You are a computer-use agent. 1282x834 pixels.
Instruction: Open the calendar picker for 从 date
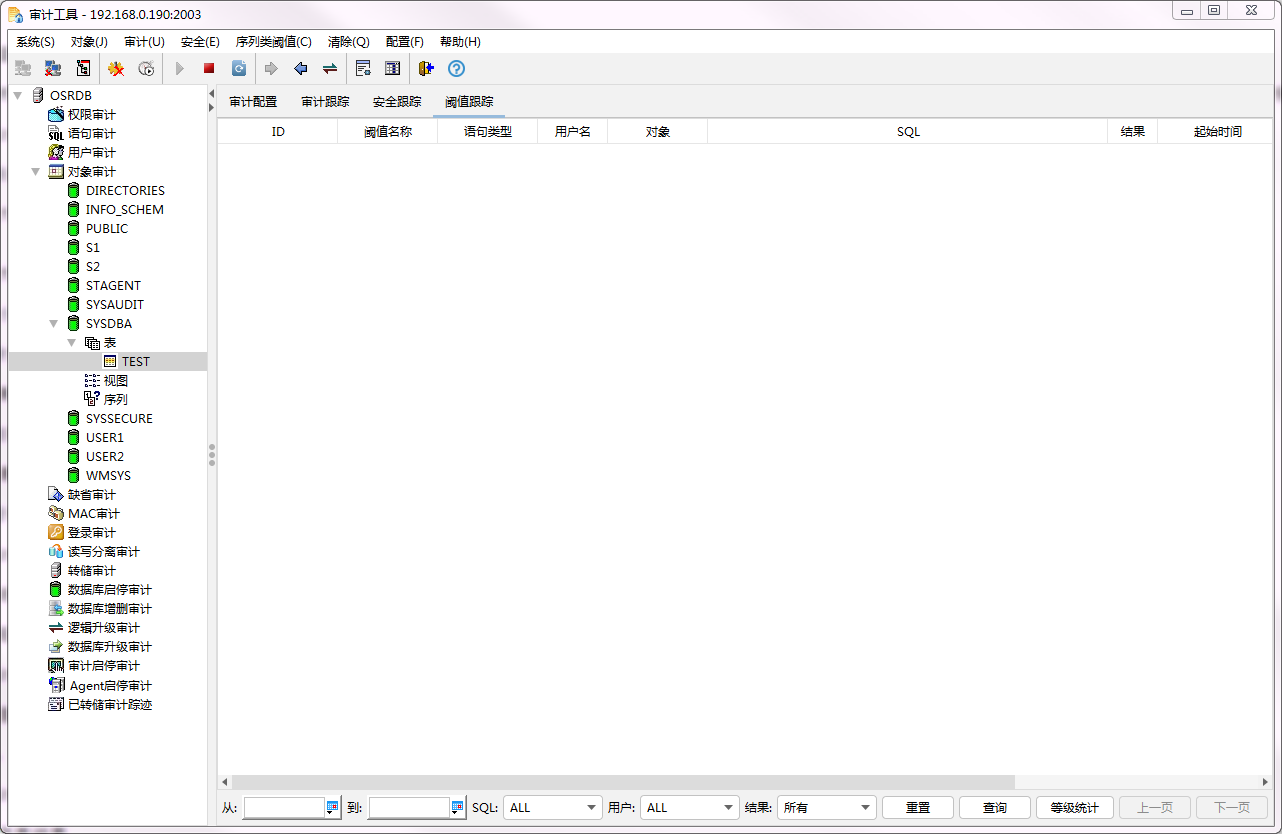tap(333, 808)
